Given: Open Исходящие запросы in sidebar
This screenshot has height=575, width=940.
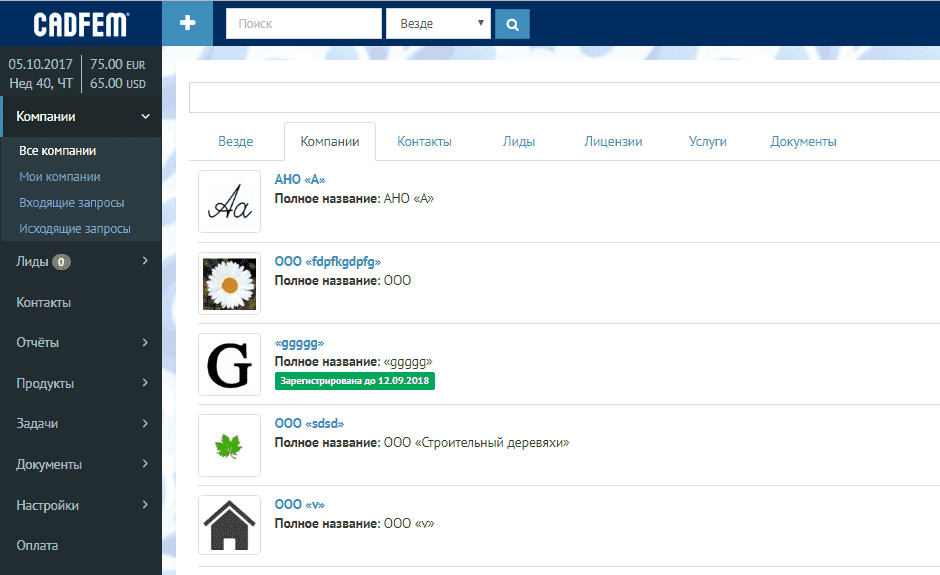Looking at the screenshot, I should (x=74, y=228).
